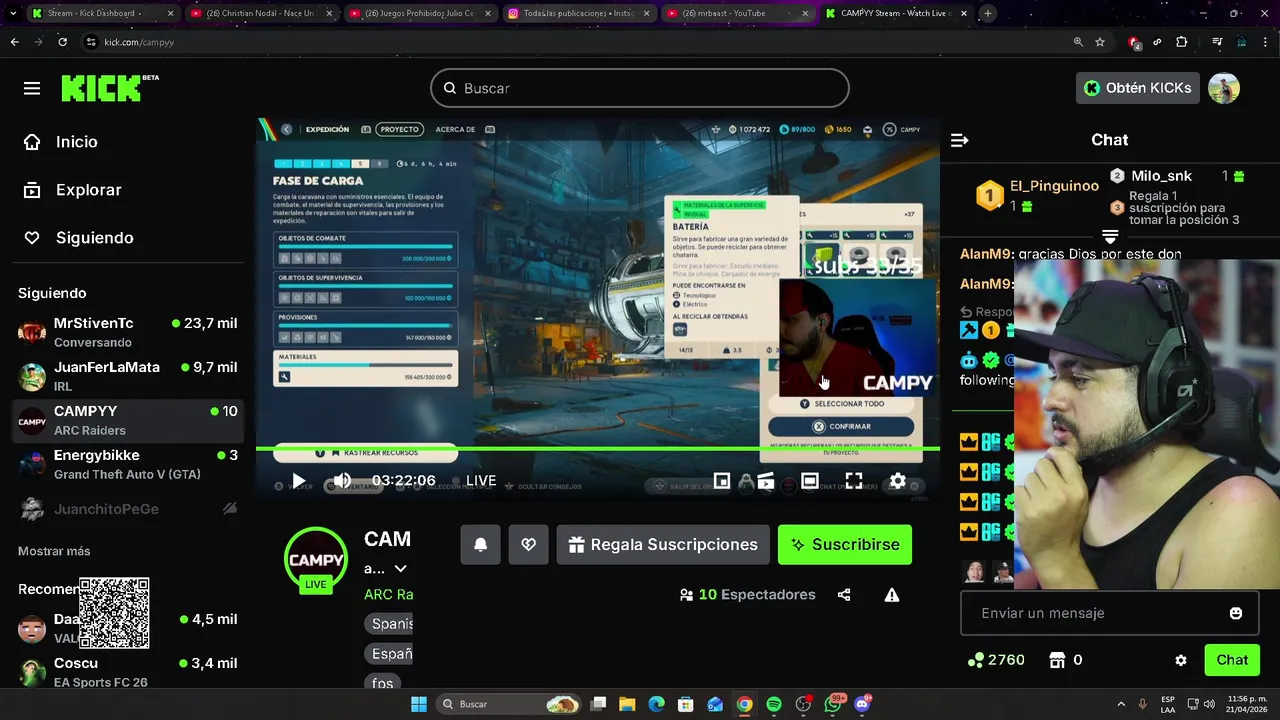1280x720 pixels.
Task: Open Chrome three-dot menu
Action: pyautogui.click(x=1265, y=42)
